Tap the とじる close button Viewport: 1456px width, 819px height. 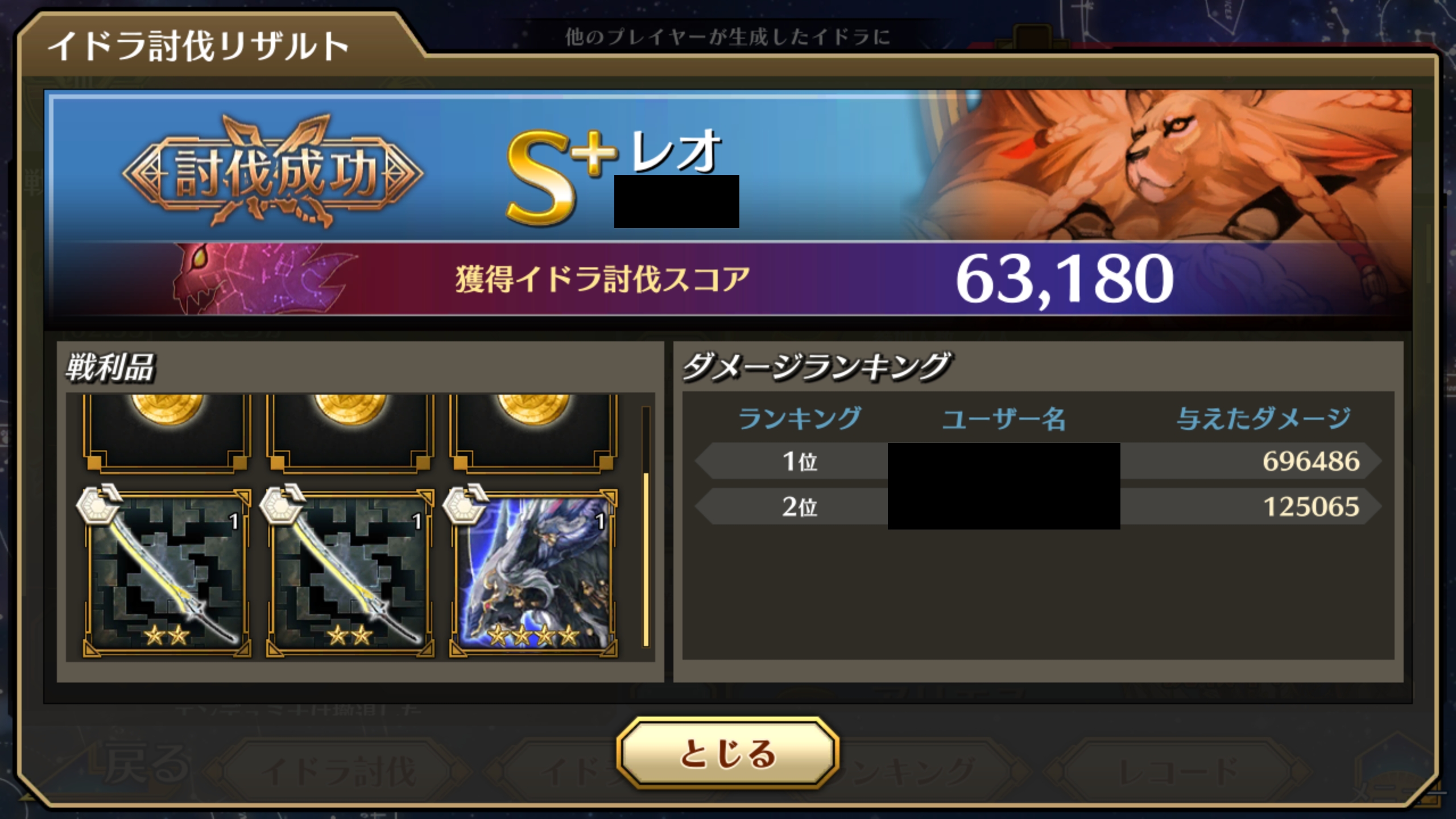(x=727, y=753)
